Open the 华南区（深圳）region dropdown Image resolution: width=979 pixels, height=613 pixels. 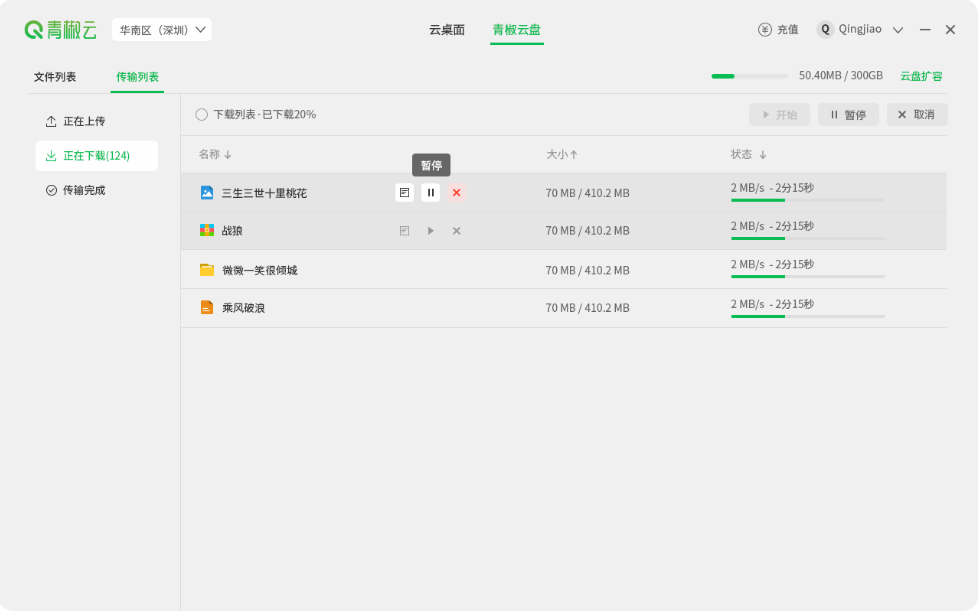161,29
